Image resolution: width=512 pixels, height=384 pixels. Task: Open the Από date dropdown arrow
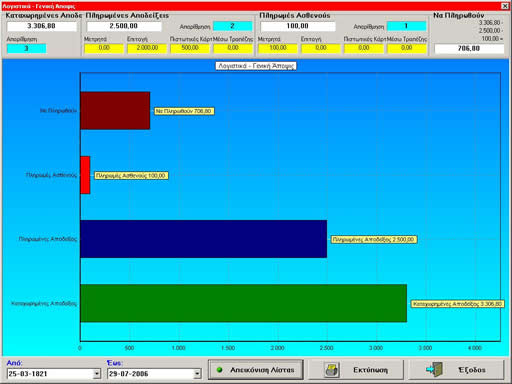97,374
